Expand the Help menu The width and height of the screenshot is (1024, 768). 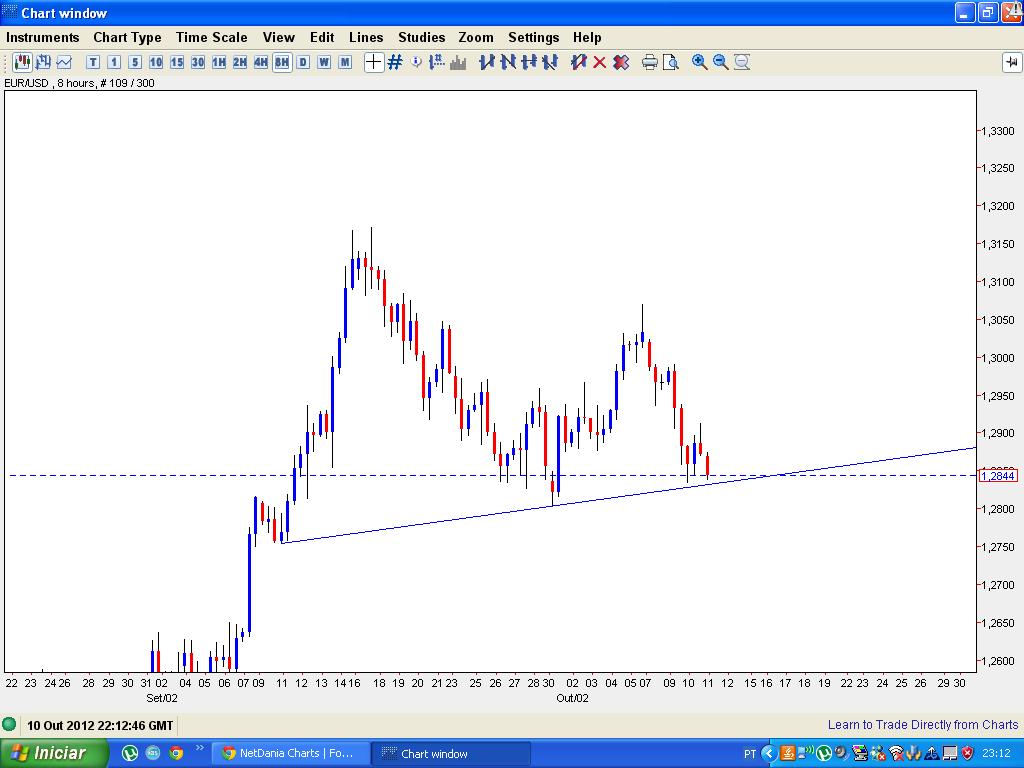[587, 37]
